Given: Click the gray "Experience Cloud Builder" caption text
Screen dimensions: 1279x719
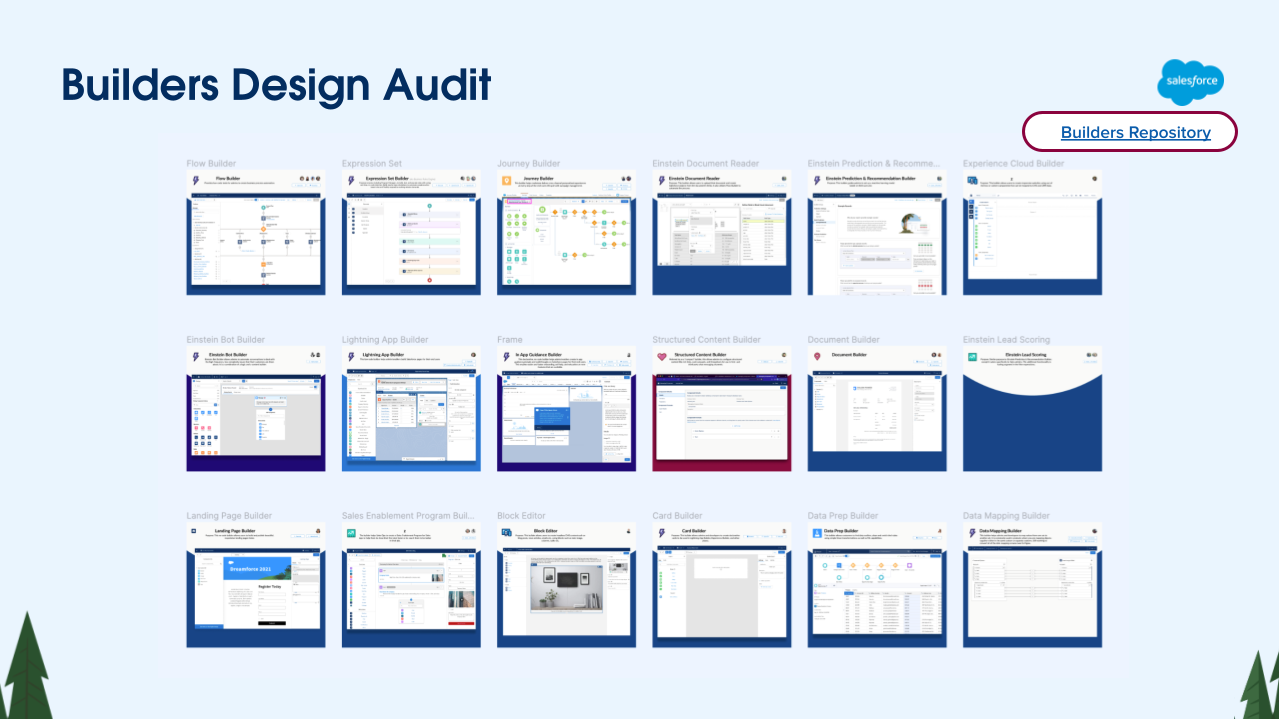Looking at the screenshot, I should [x=1016, y=163].
